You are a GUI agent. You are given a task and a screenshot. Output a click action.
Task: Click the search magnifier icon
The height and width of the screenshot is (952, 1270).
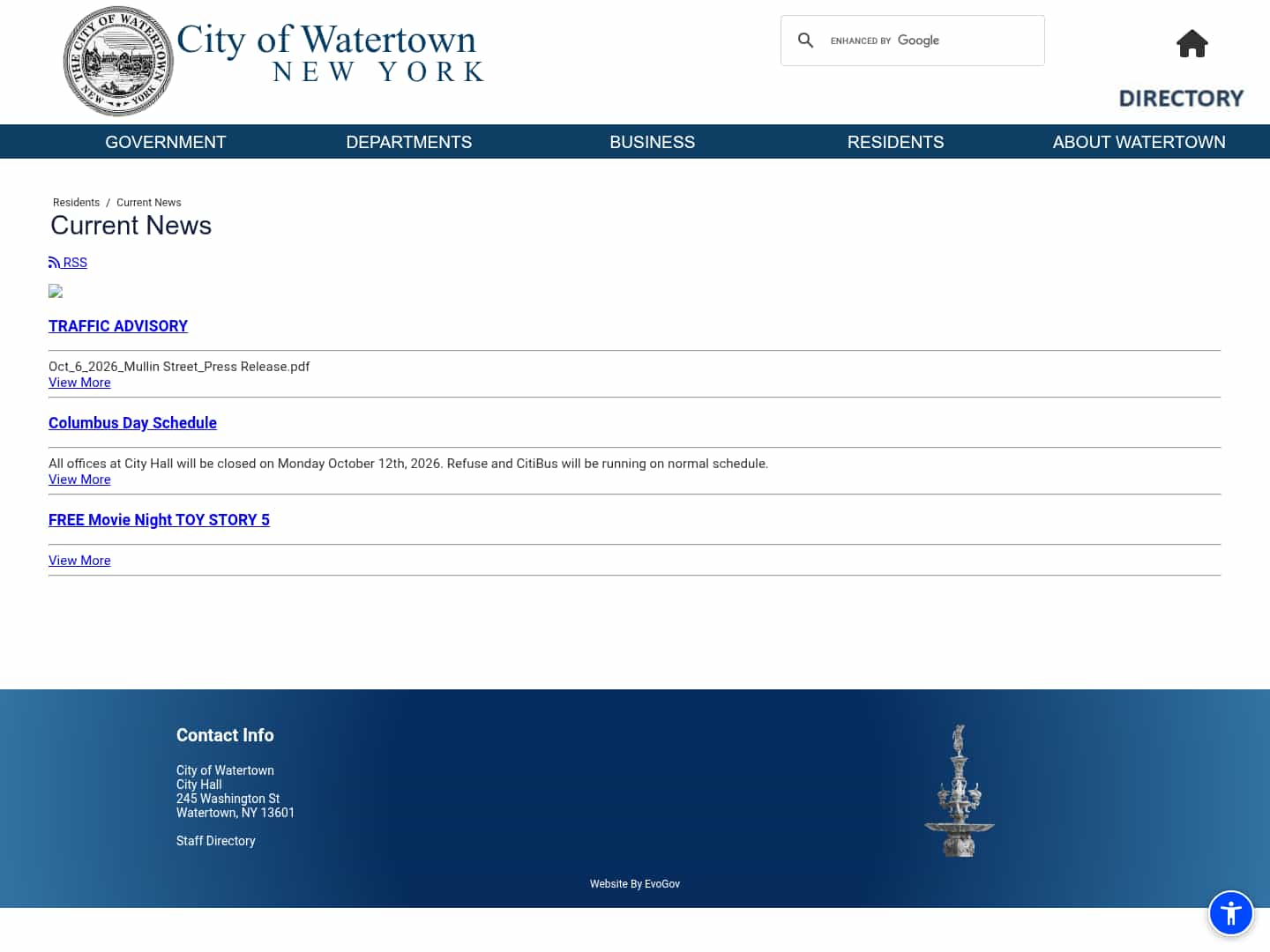[805, 41]
